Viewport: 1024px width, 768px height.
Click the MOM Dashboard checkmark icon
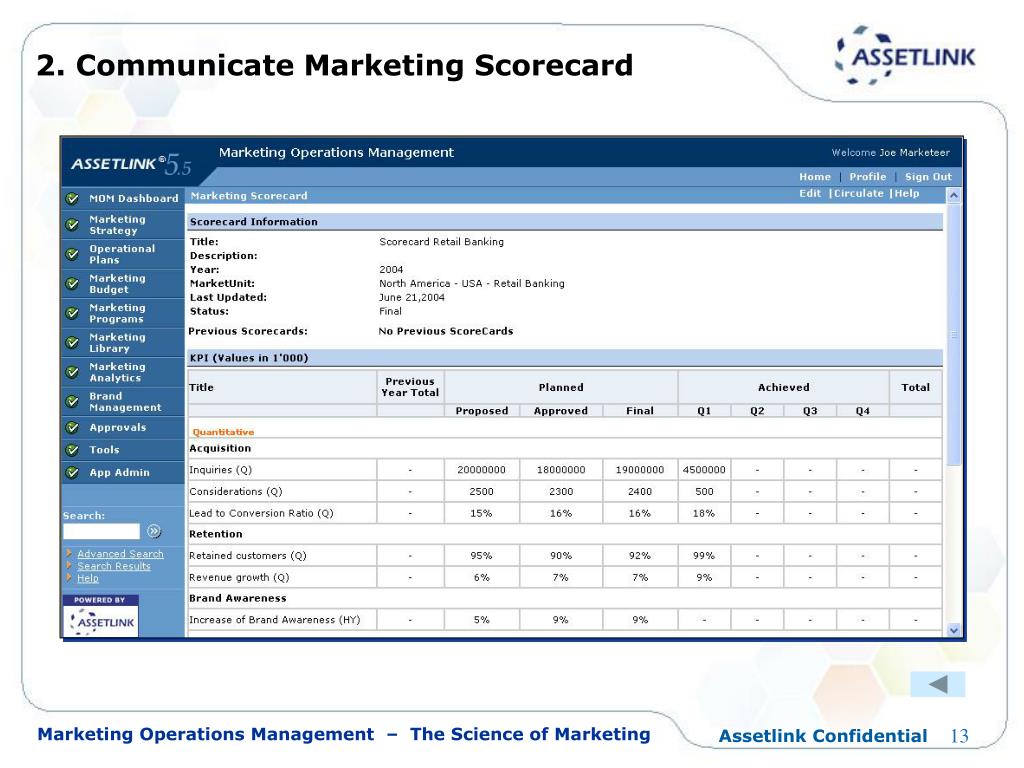tap(72, 199)
